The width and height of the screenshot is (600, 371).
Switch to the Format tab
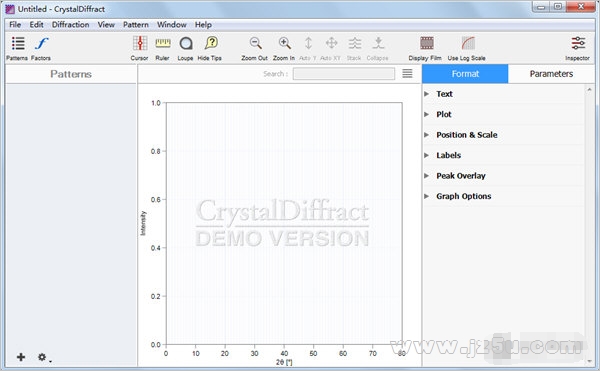point(465,74)
